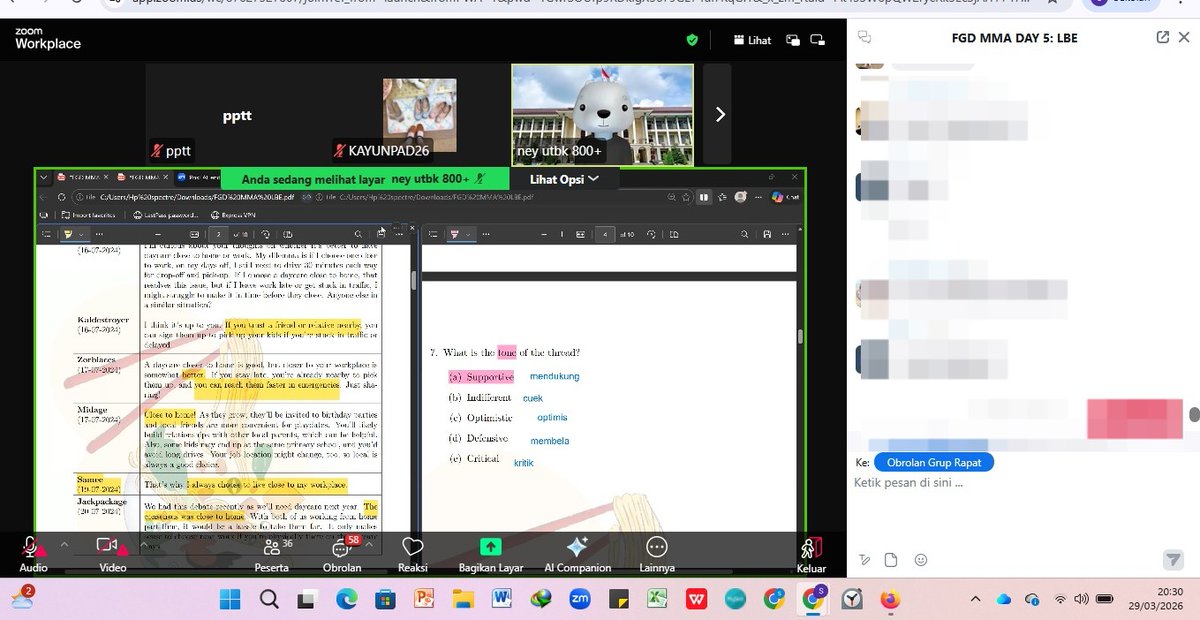Screen dimensions: 1200x620
Task: Click the Ketik pesan di sini message field
Action: pos(950,482)
